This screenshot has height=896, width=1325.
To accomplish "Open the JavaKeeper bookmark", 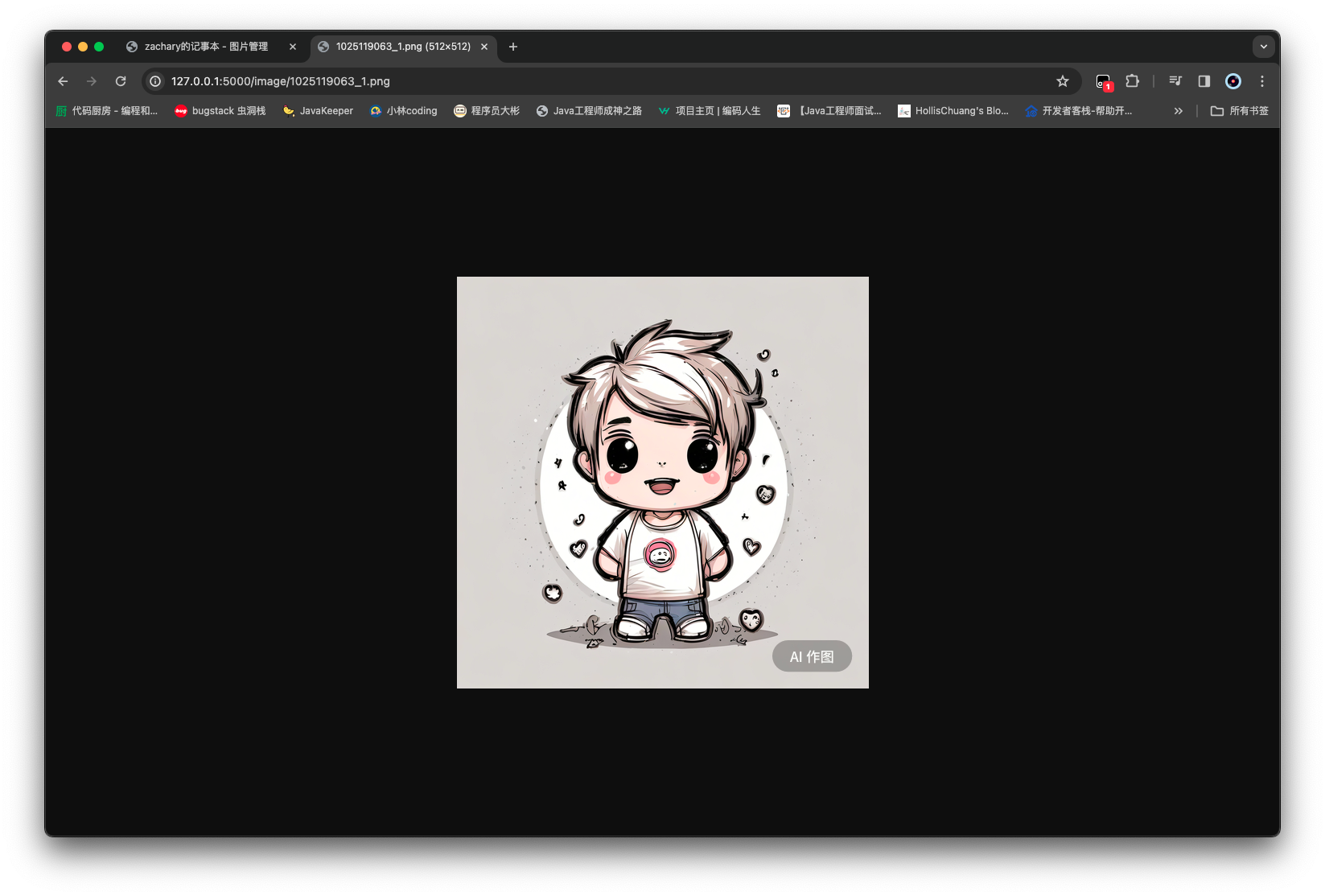I will [318, 111].
